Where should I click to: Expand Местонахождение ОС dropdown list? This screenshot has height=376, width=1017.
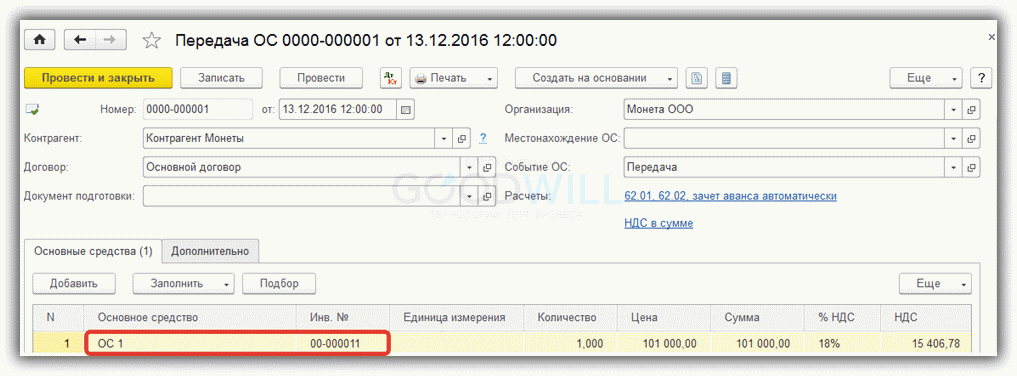tap(953, 138)
